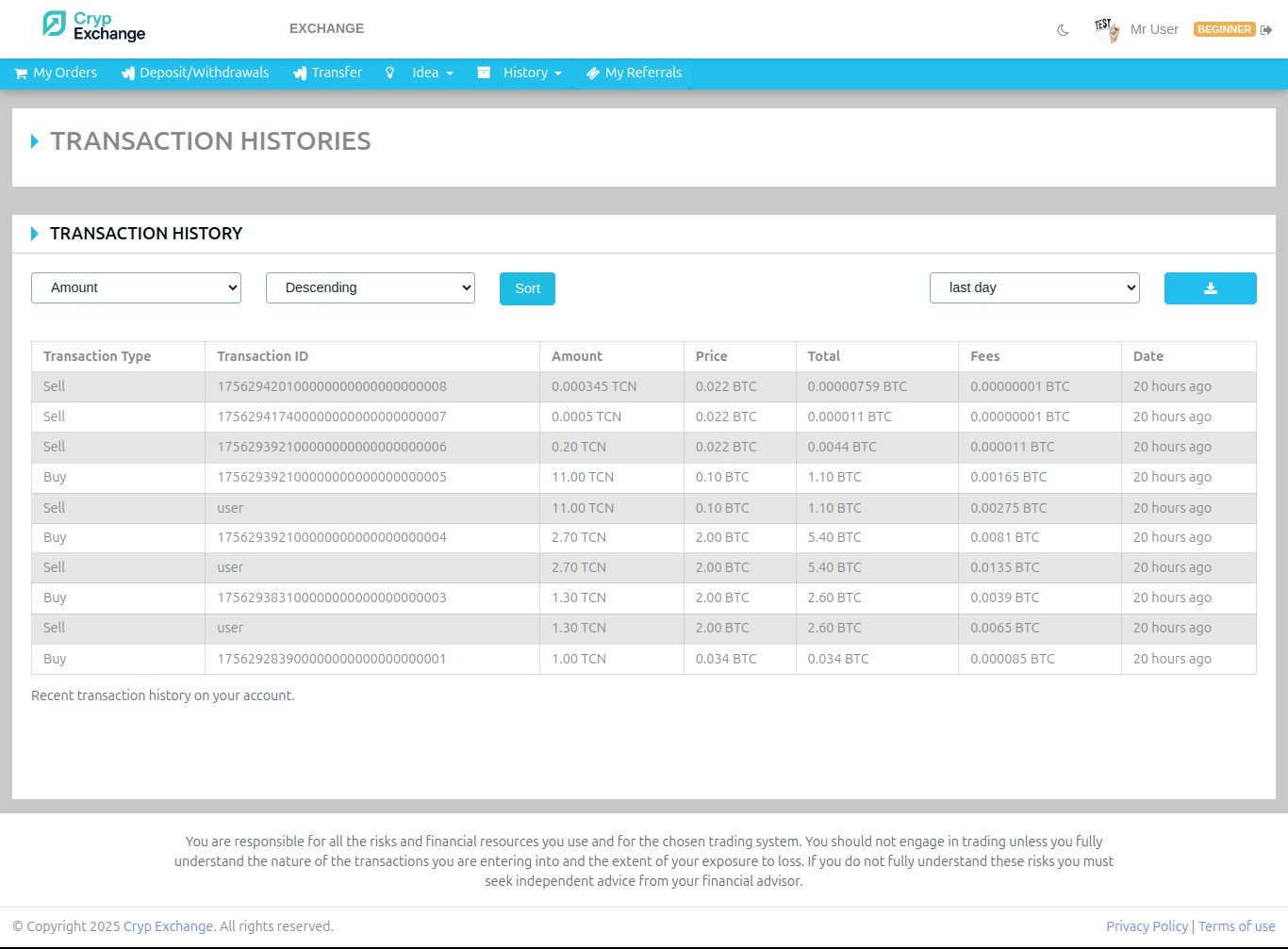Open the Descending order dropdown

370,288
